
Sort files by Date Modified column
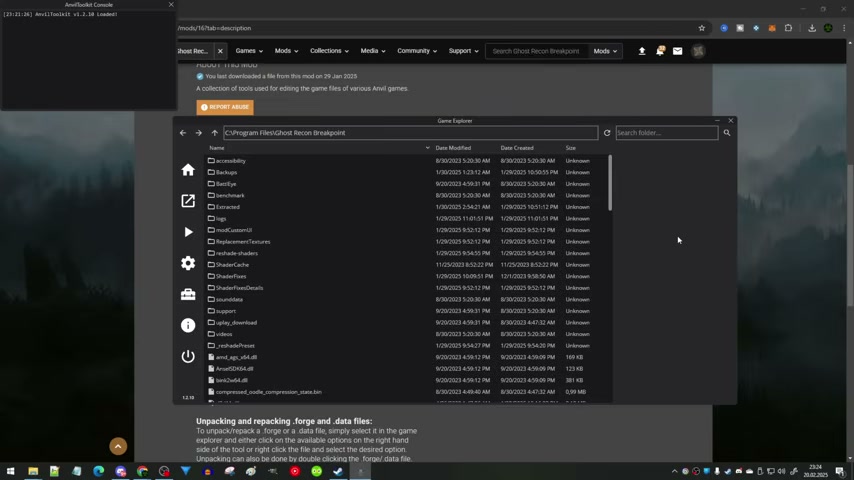tap(453, 148)
